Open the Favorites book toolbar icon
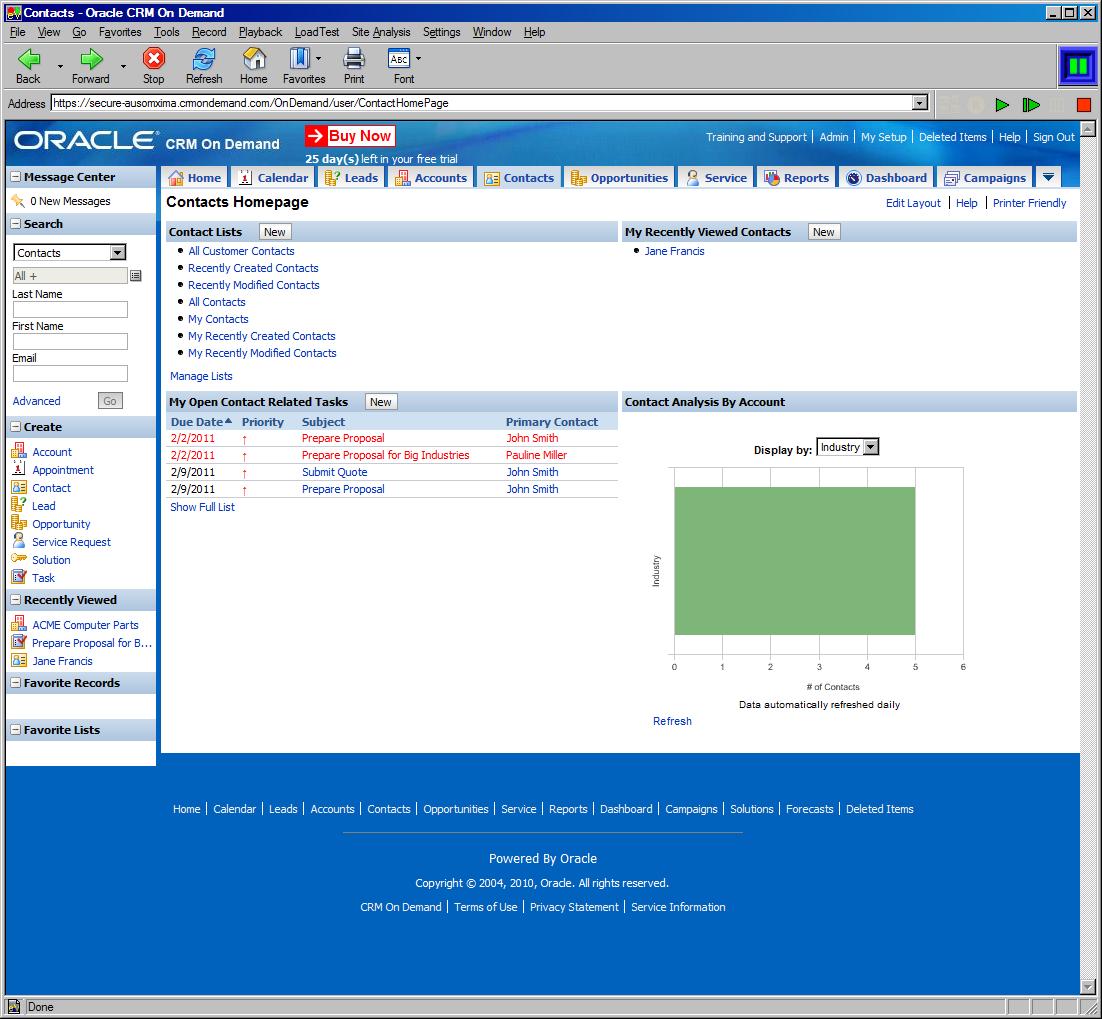 click(x=299, y=58)
